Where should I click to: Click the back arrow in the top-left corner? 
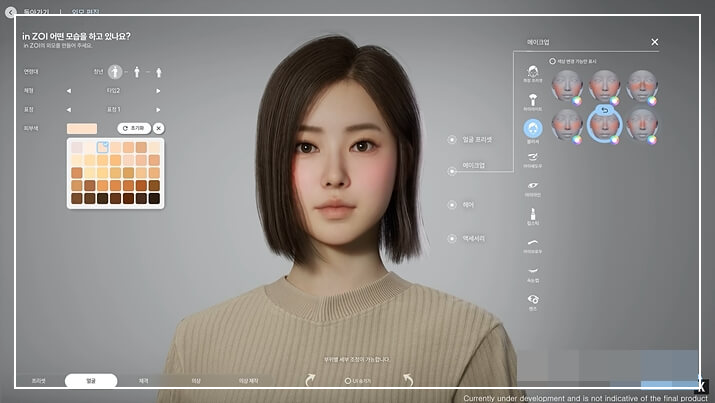click(10, 12)
